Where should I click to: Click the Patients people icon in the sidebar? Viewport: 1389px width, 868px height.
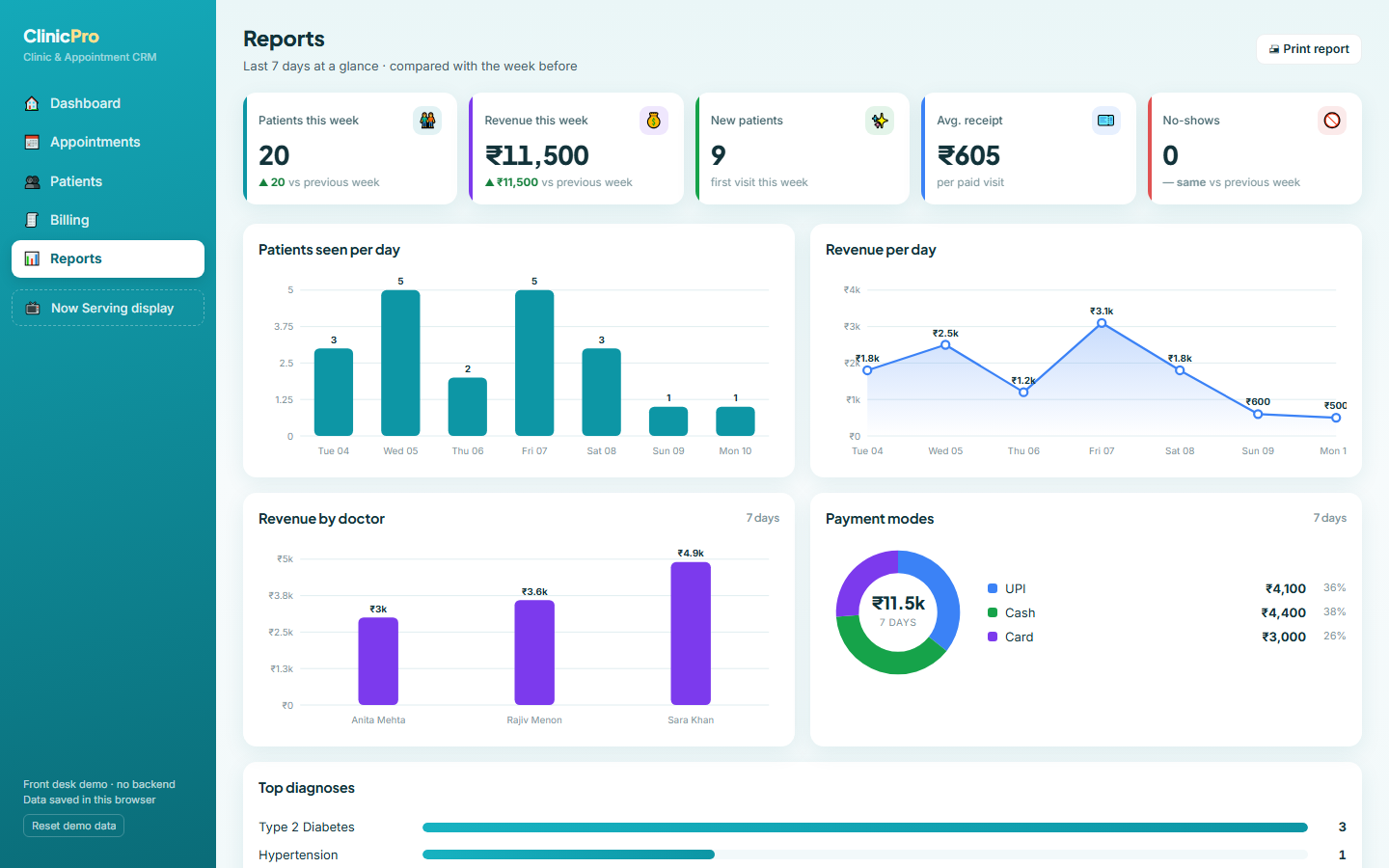tap(32, 181)
